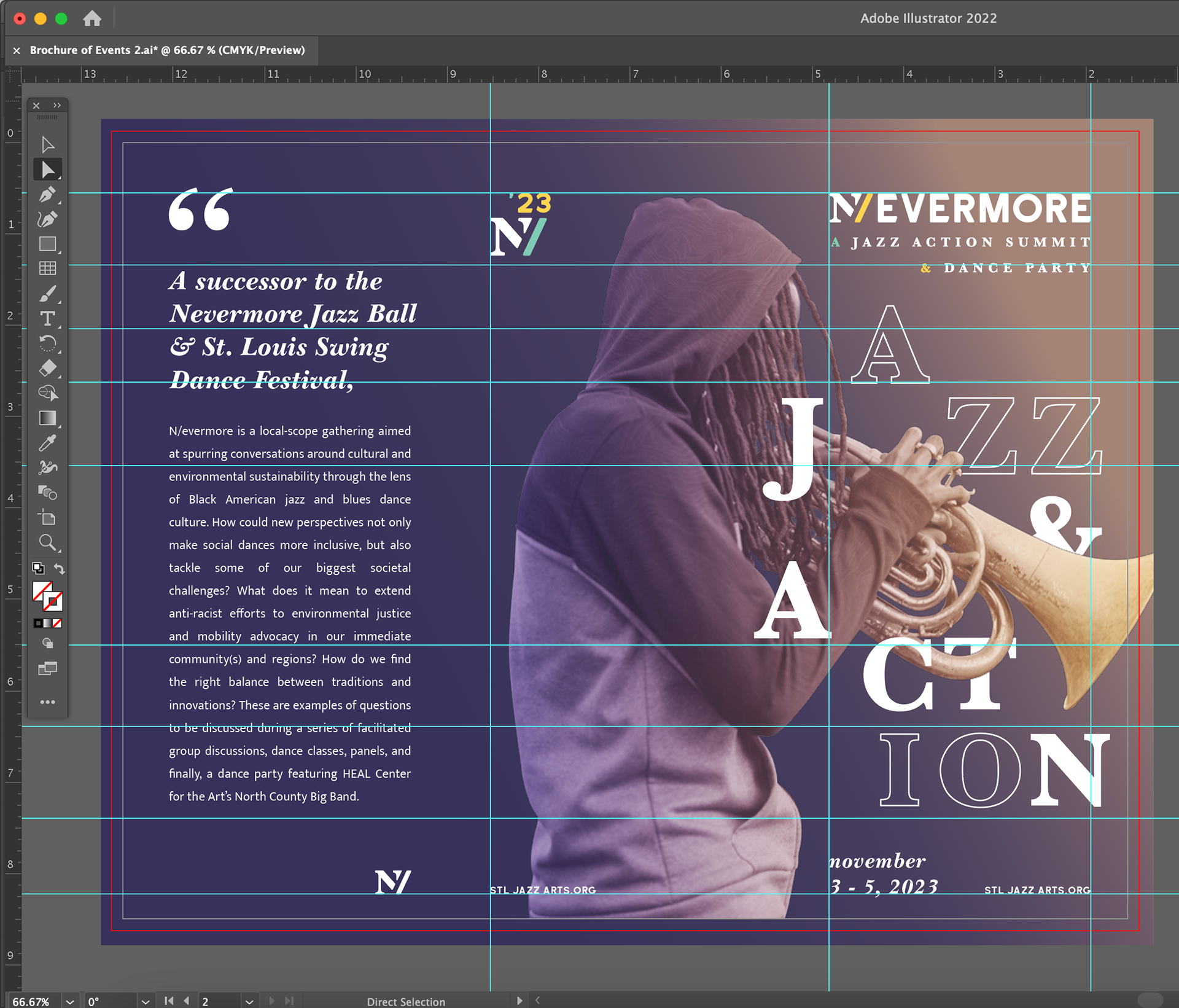The image size is (1179, 1008).
Task: Click the ruler origin corner box
Action: point(12,74)
